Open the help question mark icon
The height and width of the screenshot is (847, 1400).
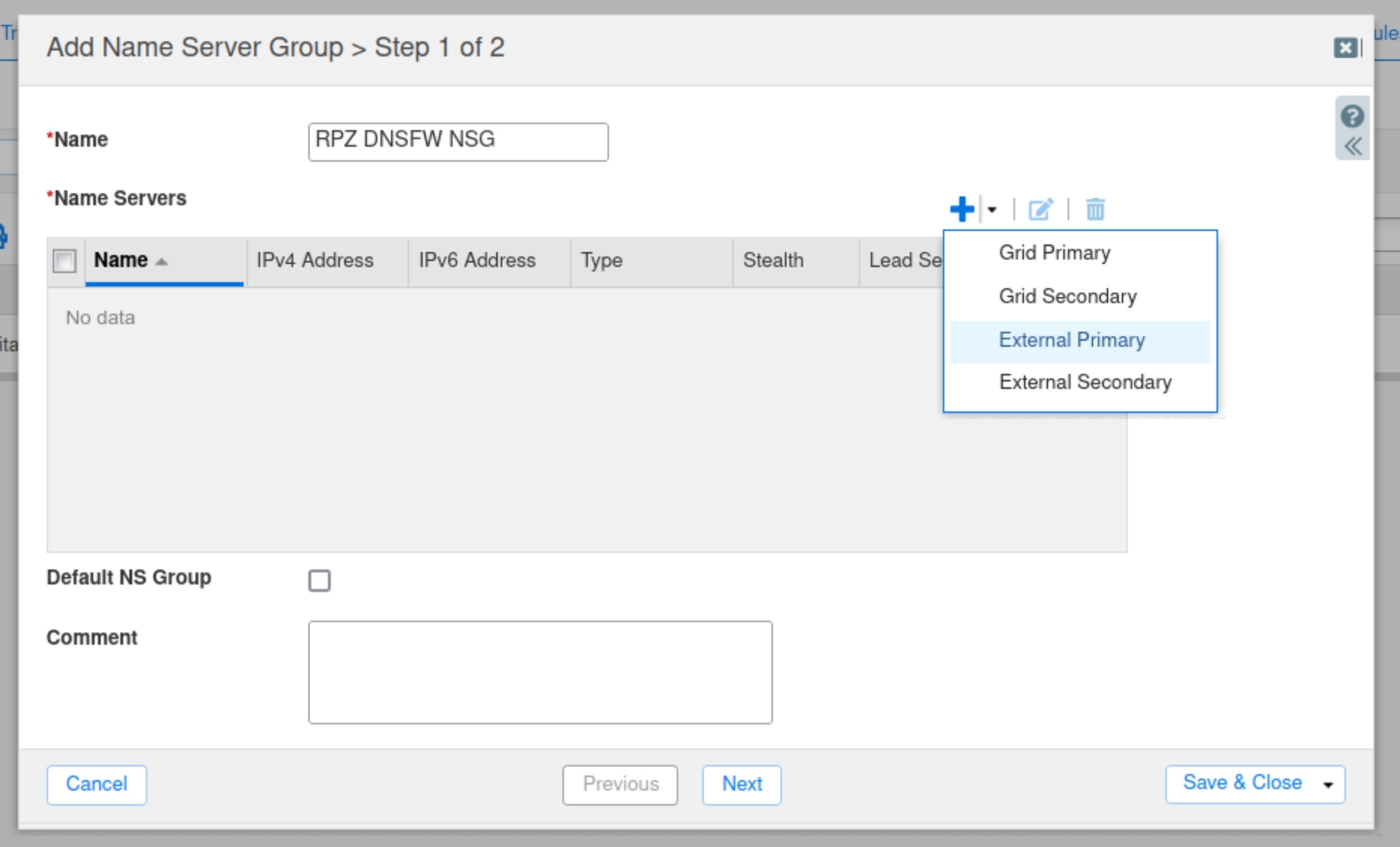click(1352, 117)
